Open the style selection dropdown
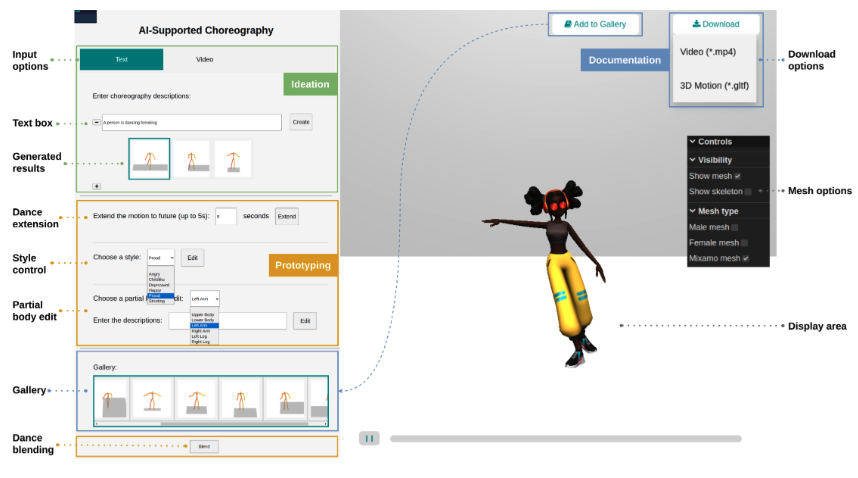Viewport: 858px width, 478px height. (x=160, y=257)
